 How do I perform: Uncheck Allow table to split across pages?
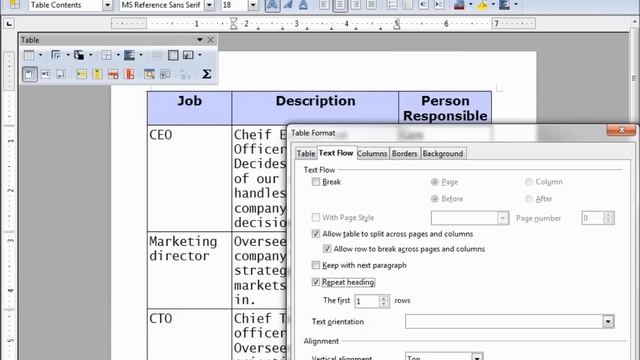[316, 233]
